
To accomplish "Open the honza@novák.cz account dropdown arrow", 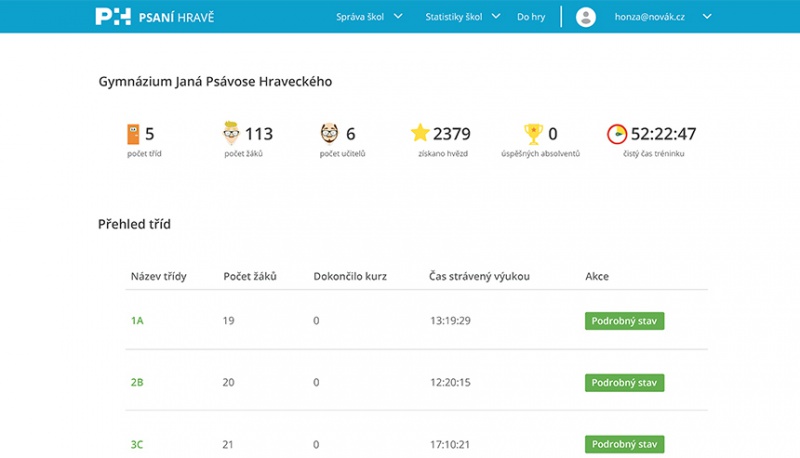I will tap(707, 16).
